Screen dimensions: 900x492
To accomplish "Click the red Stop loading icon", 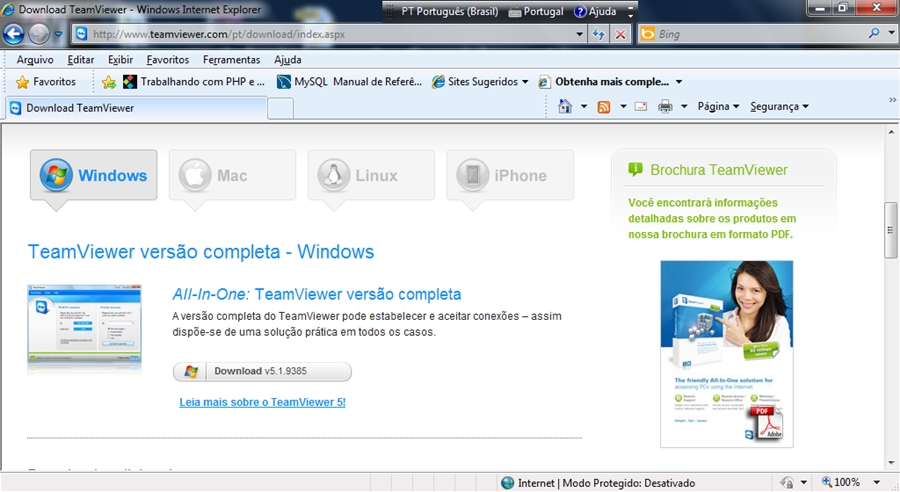I will click(x=620, y=34).
